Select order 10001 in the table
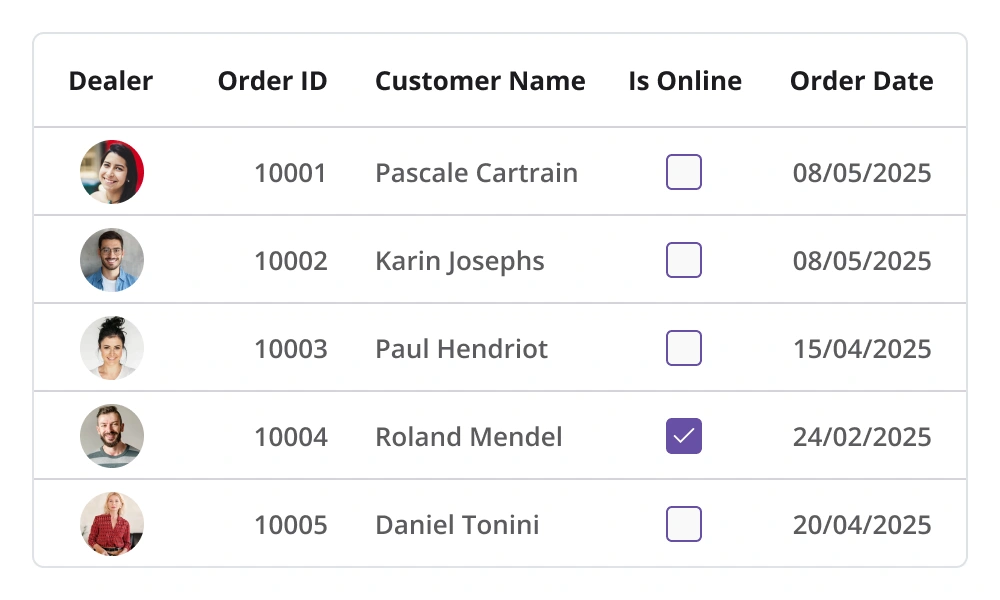Screen dimensions: 1000x600 [291, 172]
